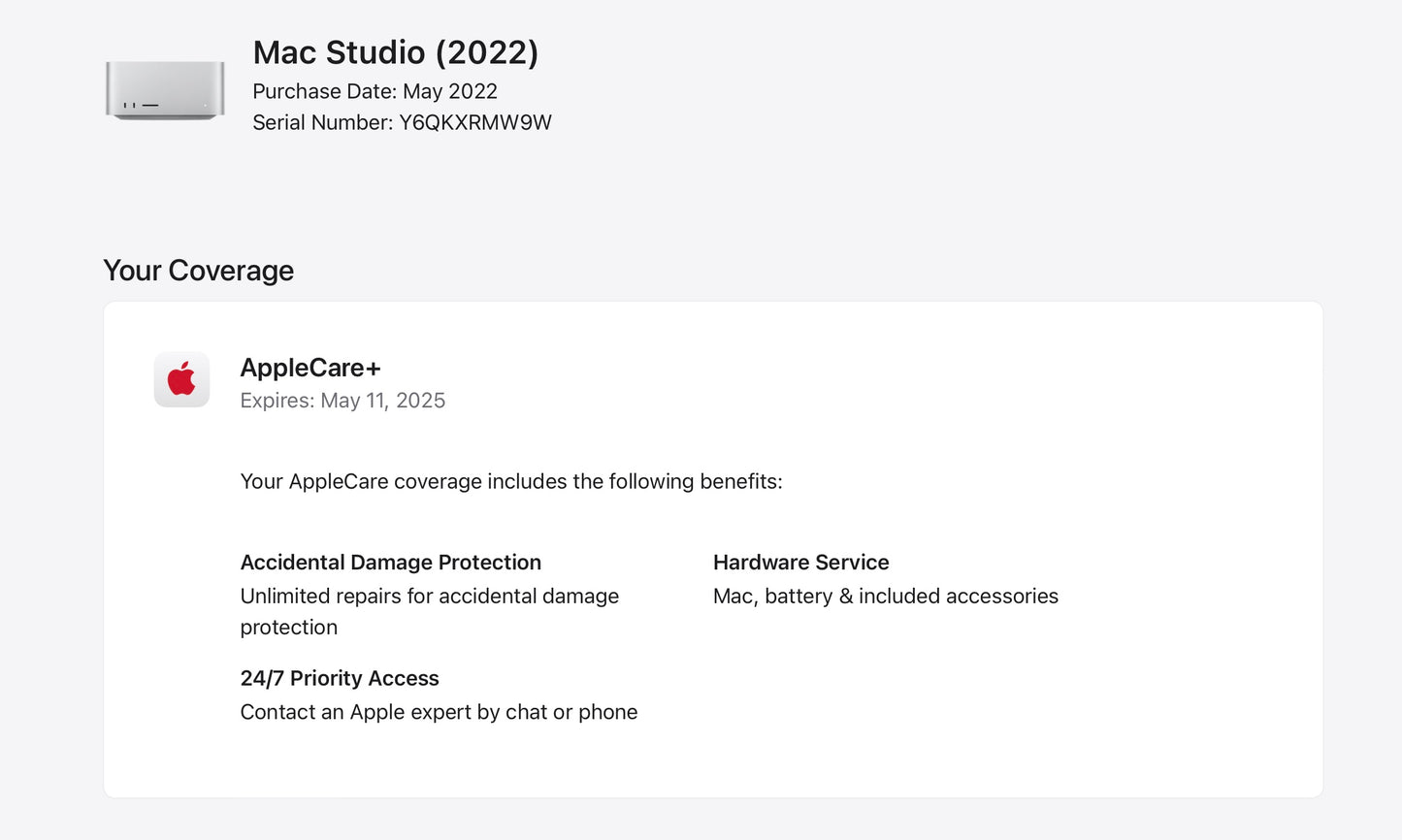Viewport: 1402px width, 840px height.
Task: Click the May 2022 purchase date value
Action: pos(450,91)
